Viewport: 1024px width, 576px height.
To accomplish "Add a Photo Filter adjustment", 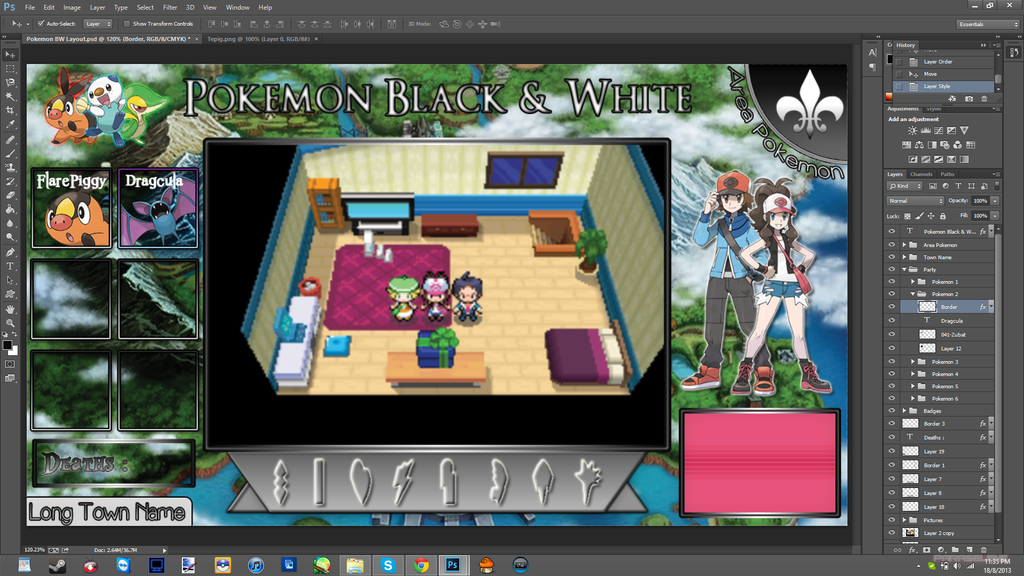I will pyautogui.click(x=944, y=145).
